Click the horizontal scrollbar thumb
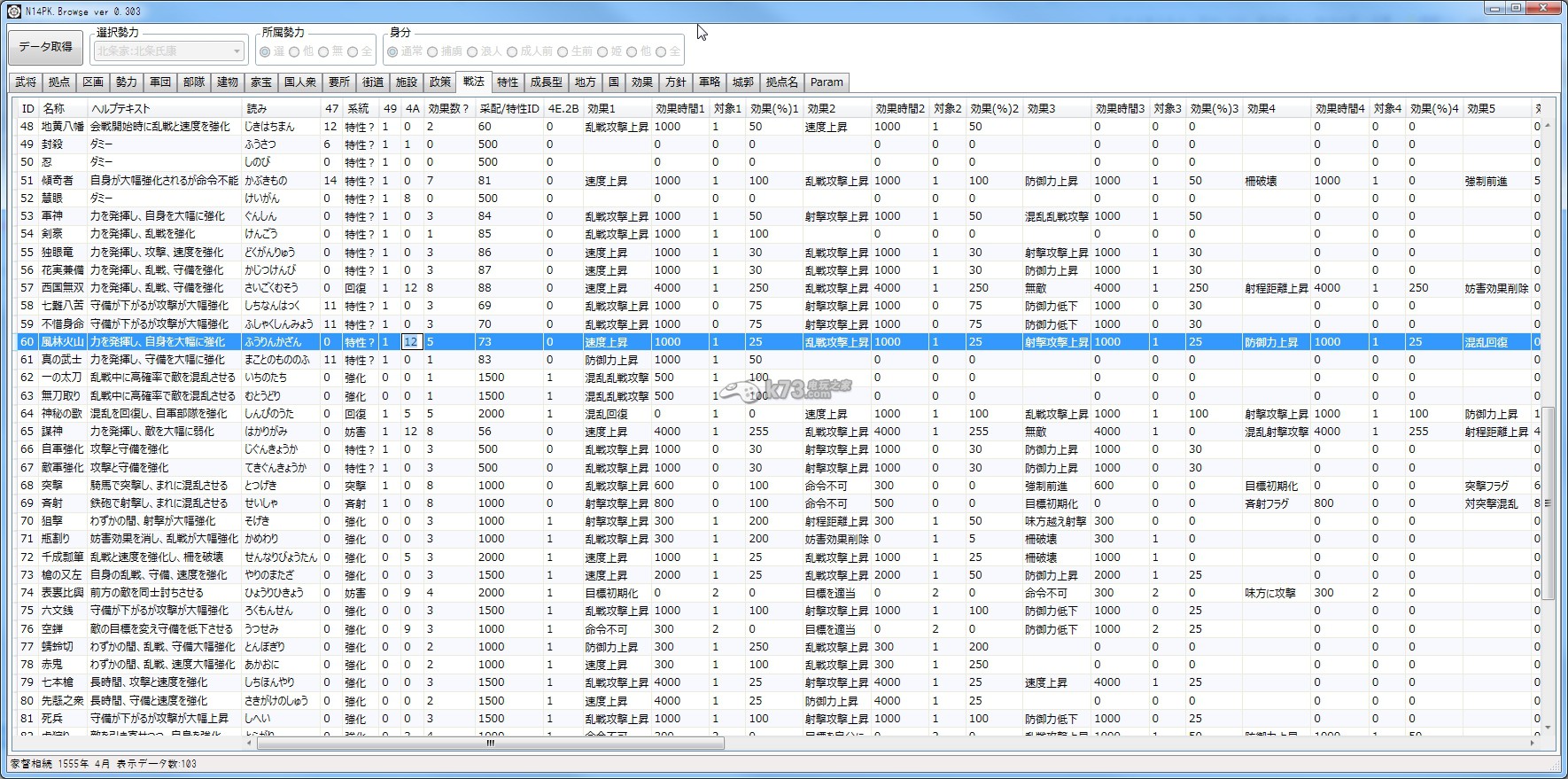The height and width of the screenshot is (779, 1568). (491, 744)
